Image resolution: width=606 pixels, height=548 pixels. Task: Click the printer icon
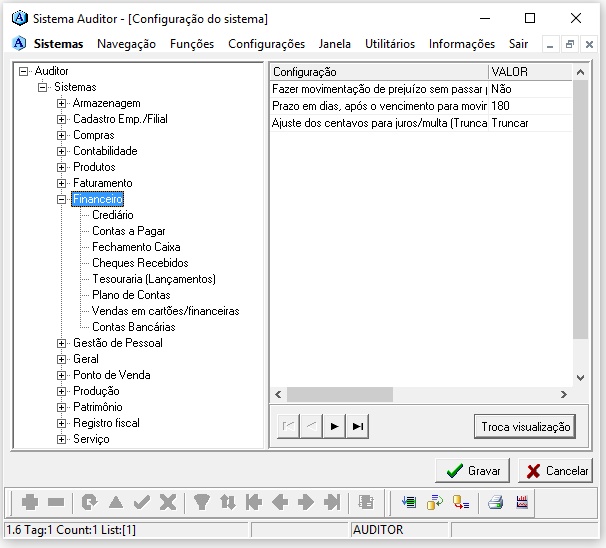(x=495, y=502)
